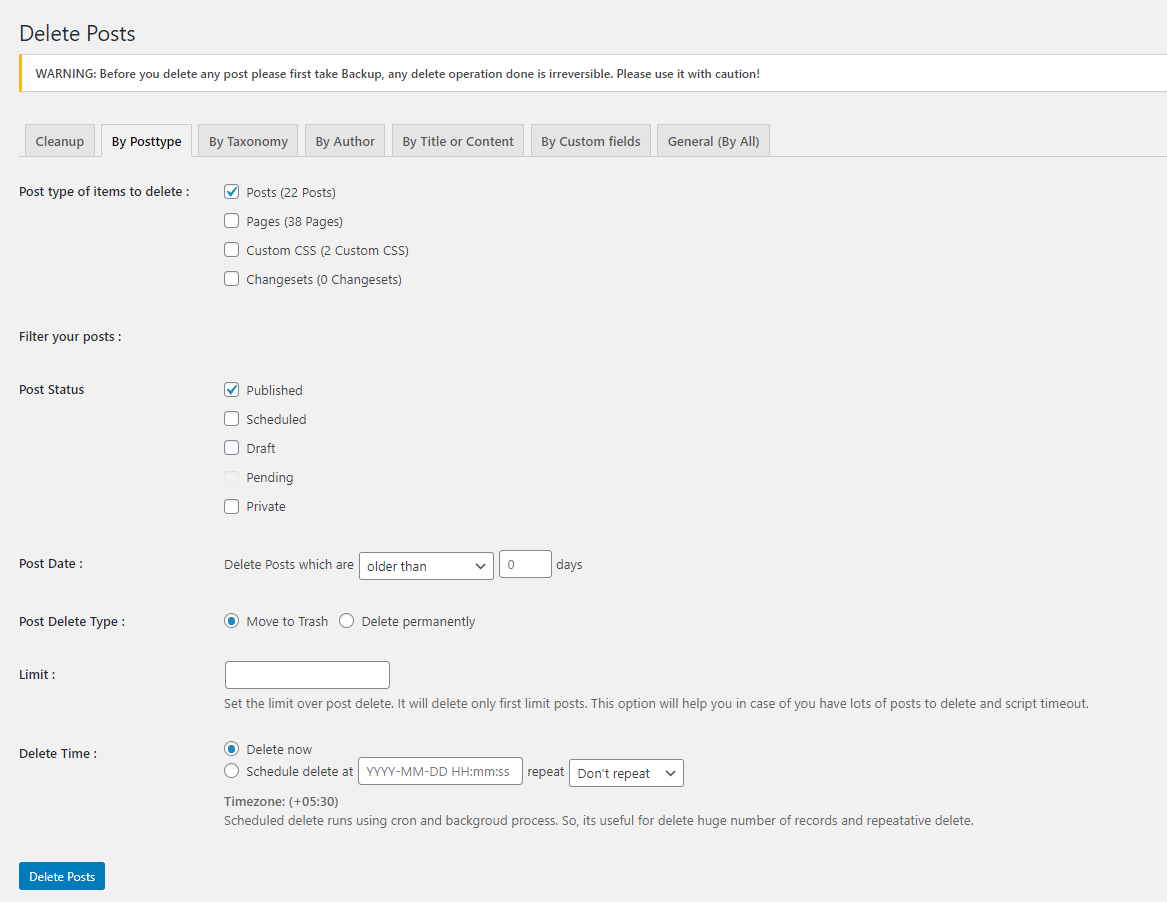The height and width of the screenshot is (902, 1167).
Task: Open the 'Don't repeat' dropdown
Action: coord(626,773)
